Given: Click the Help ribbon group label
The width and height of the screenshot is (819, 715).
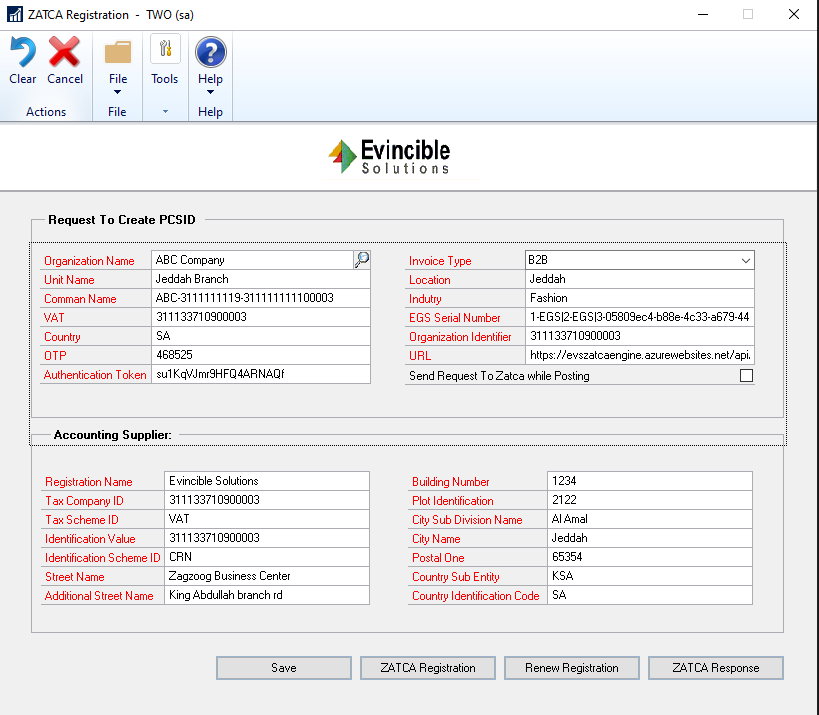Looking at the screenshot, I should pos(210,111).
